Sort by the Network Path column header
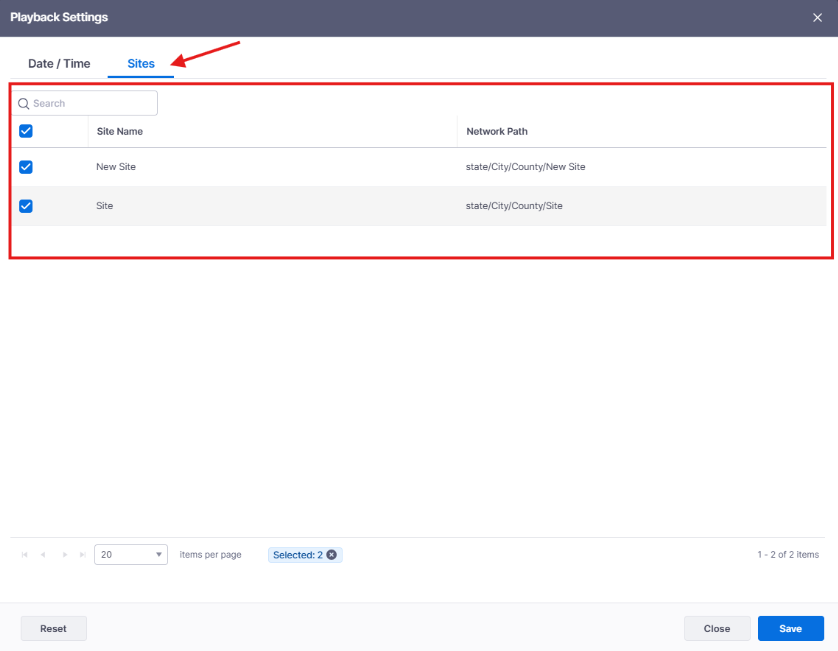838x651 pixels. tap(497, 131)
